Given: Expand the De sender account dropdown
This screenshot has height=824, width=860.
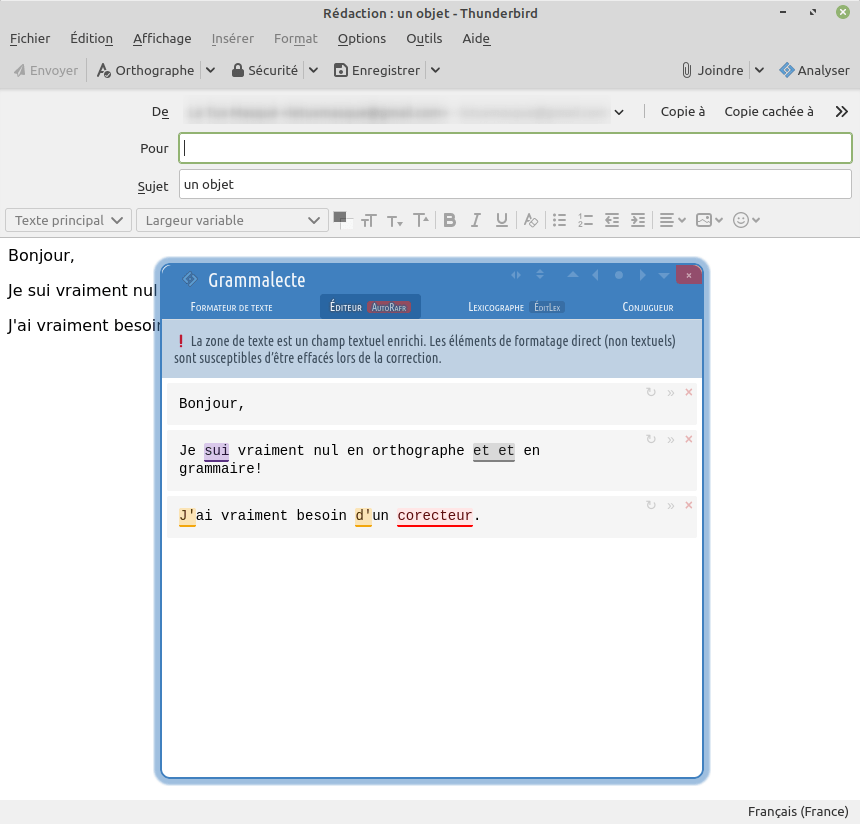Looking at the screenshot, I should click(619, 112).
